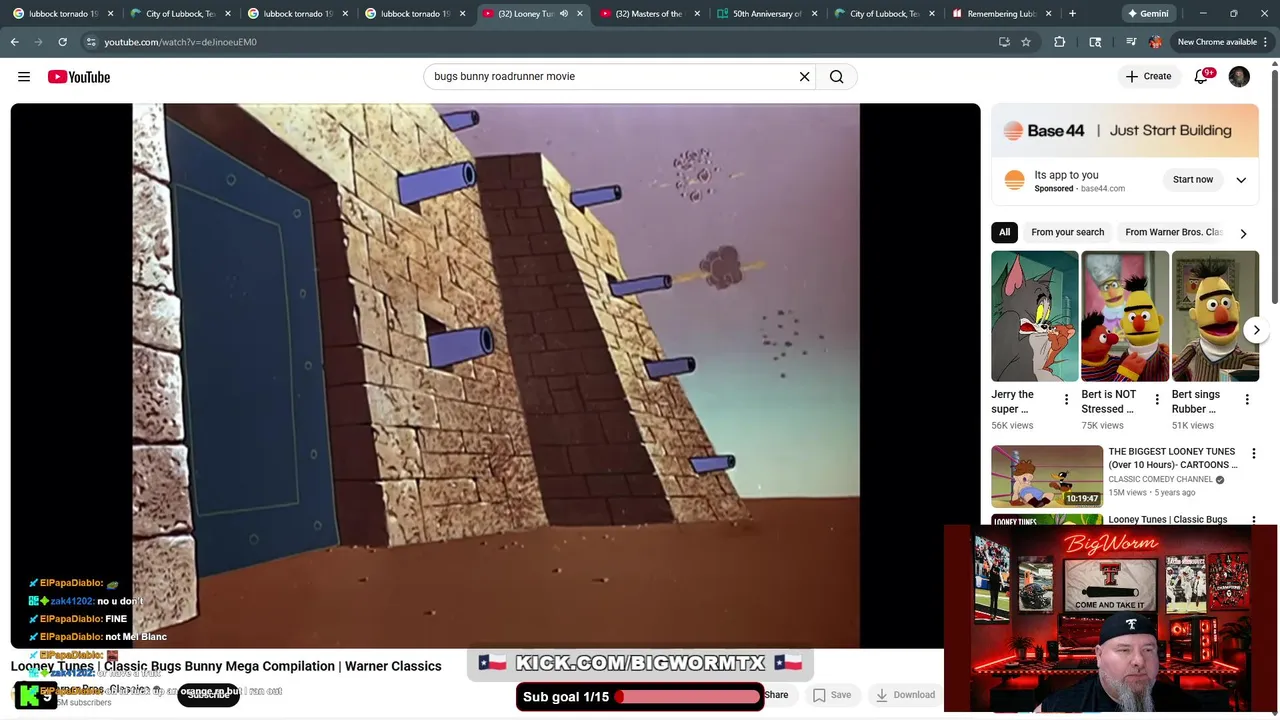Screen dimensions: 1280x720
Task: Open the media controls icon in toolbar
Action: click(x=1131, y=42)
